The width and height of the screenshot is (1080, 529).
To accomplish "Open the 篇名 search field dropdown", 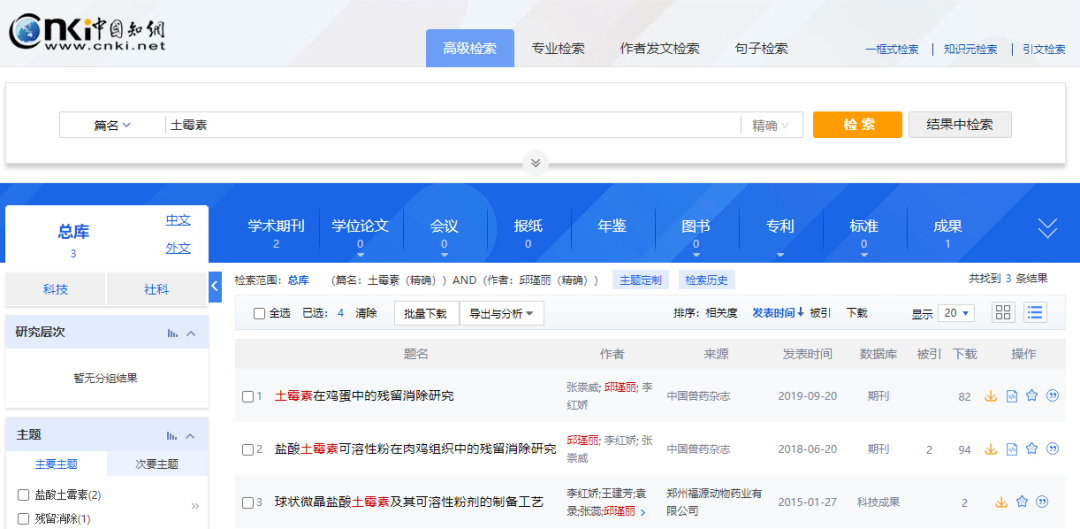I will point(112,125).
